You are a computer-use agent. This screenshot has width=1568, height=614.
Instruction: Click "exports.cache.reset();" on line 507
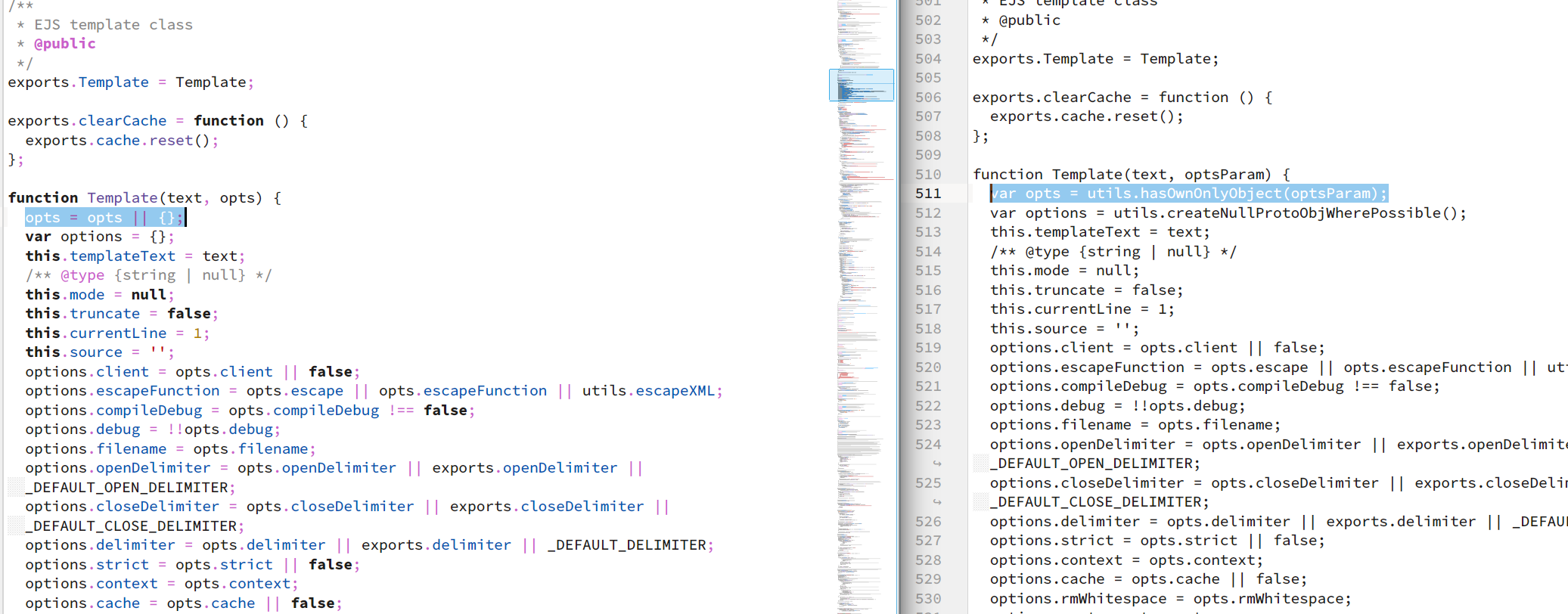[x=1087, y=116]
